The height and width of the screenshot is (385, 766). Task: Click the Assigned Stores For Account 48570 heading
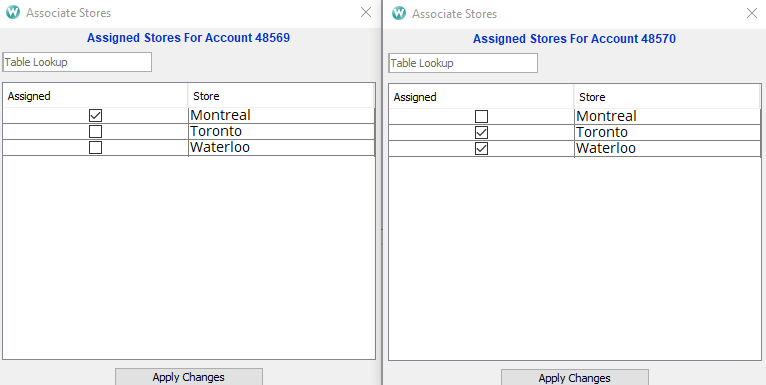pyautogui.click(x=574, y=39)
